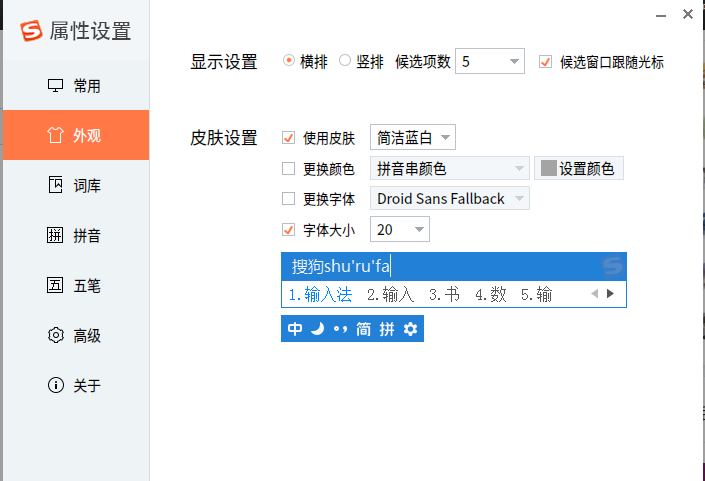The image size is (705, 481).
Task: Click the punctuation mode icon in status bar
Action: pyautogui.click(x=340, y=330)
